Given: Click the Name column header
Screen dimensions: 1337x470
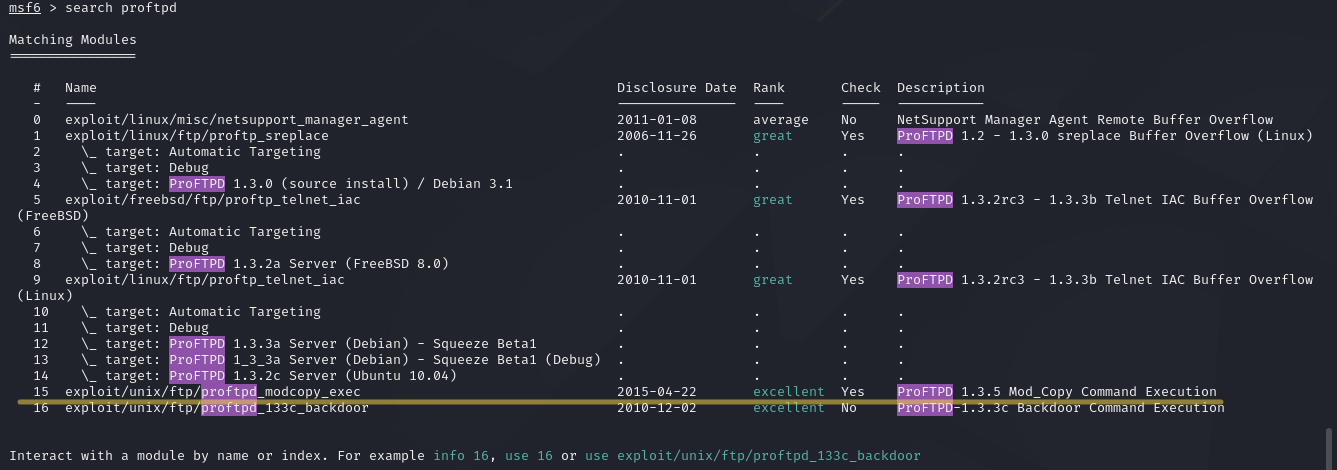Looking at the screenshot, I should 81,88.
